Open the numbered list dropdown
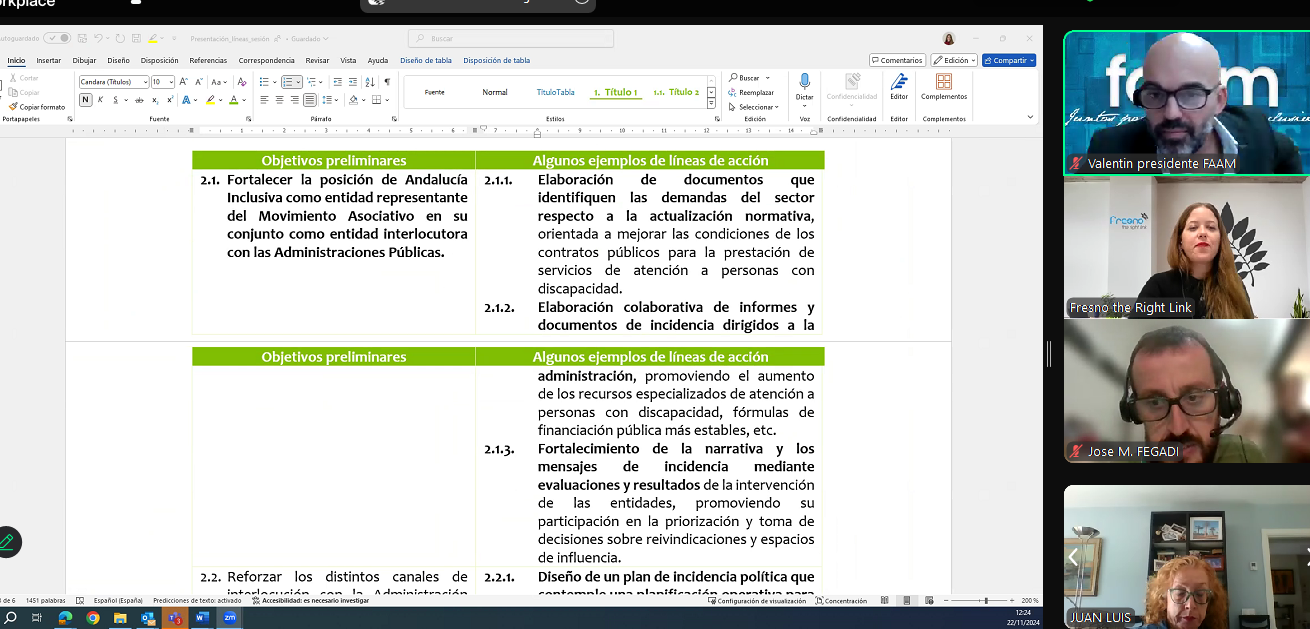The image size is (1310, 629). 298,82
